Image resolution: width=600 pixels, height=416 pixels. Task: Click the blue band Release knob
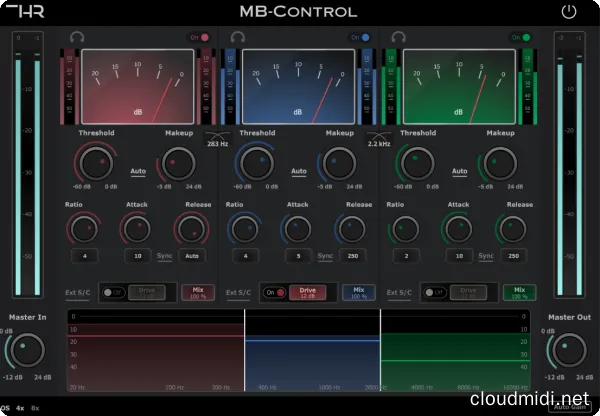(352, 229)
